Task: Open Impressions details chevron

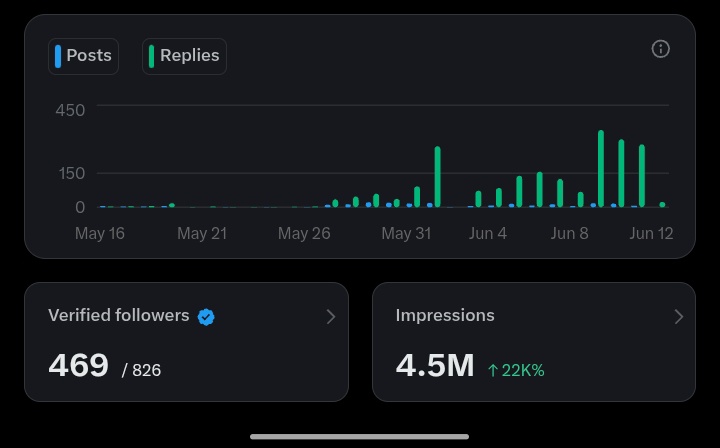Action: [679, 316]
